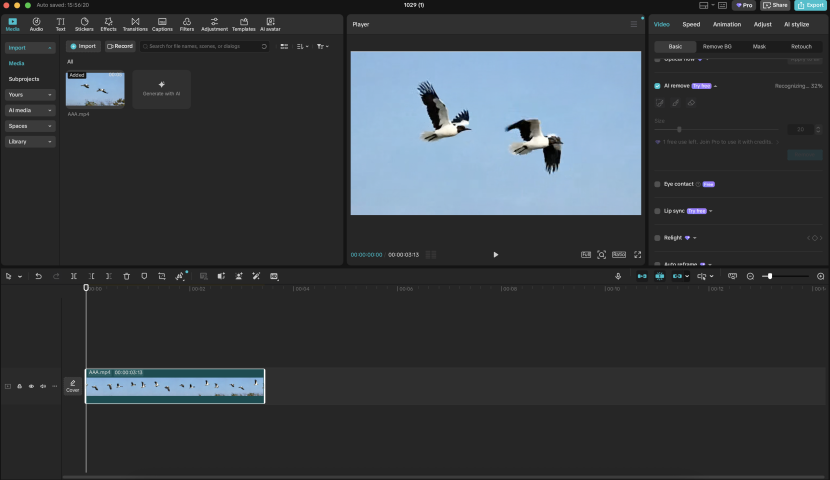Click the Split clip tool
Image resolution: width=830 pixels, height=480 pixels.
[74, 276]
